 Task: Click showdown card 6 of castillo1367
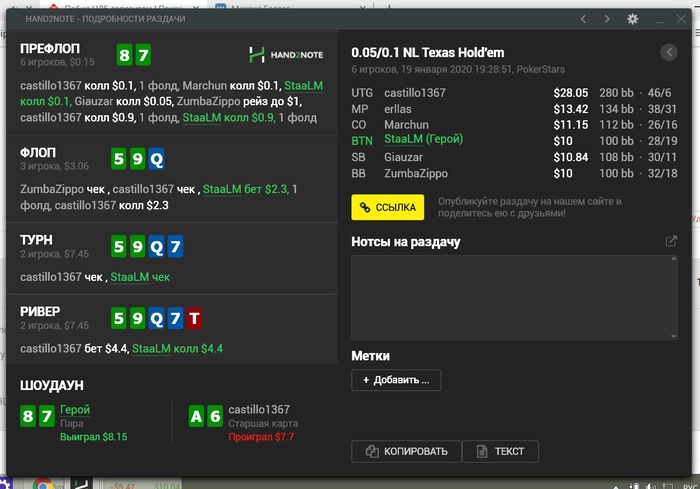point(215,416)
